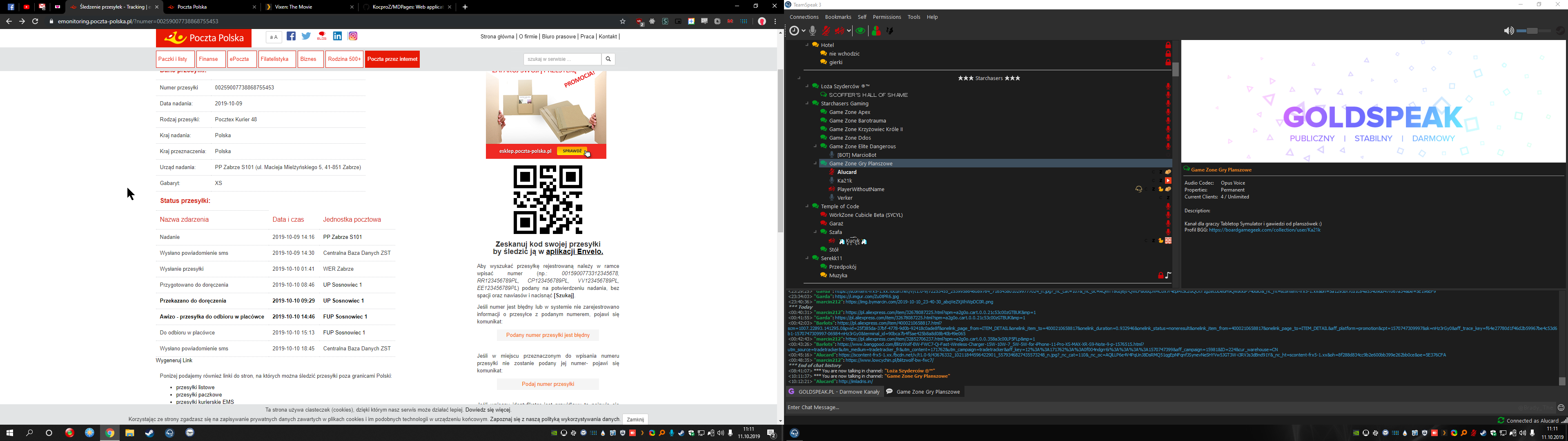Collapse the Temple of Code channel

tap(807, 207)
